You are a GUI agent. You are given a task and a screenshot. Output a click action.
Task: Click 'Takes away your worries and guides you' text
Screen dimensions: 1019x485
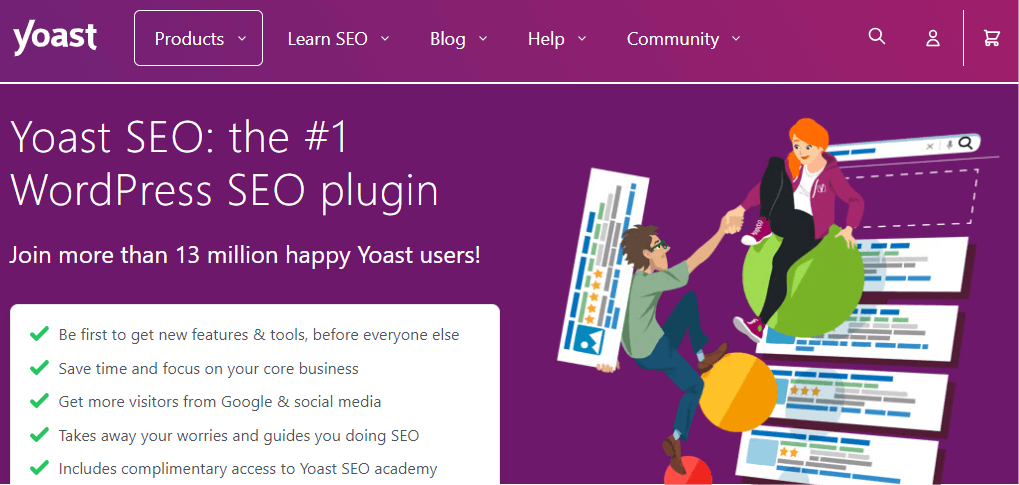coord(196,436)
